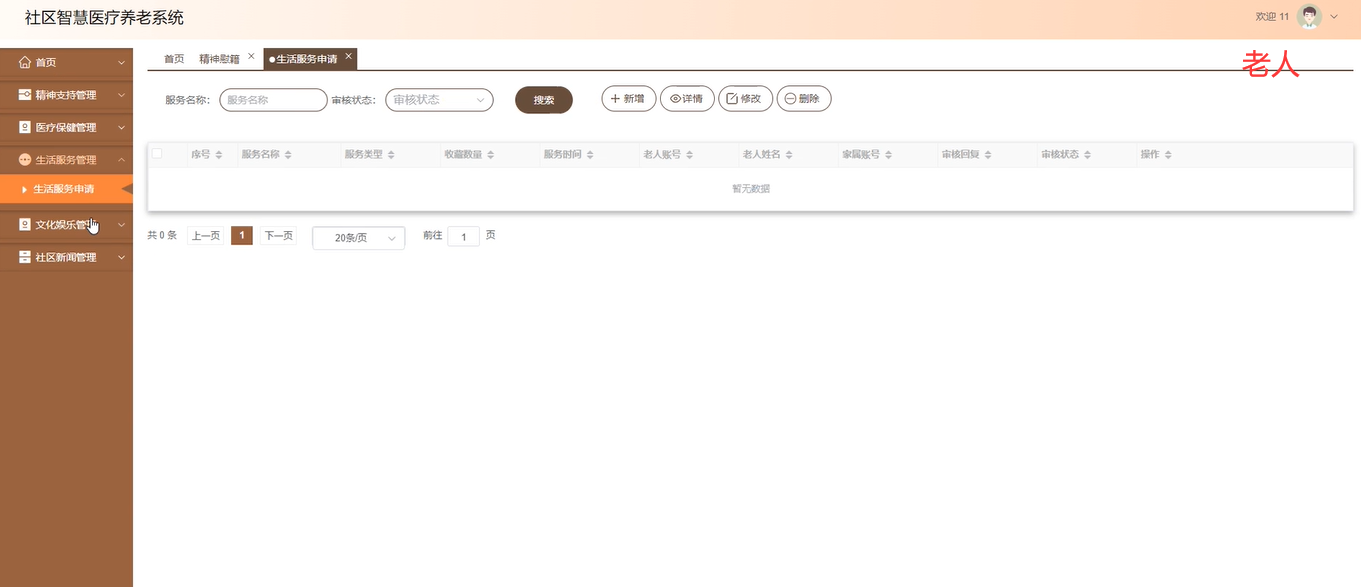The image size is (1361, 587).
Task: Collapse the 生活服务管理 sidebar section arrow
Action: click(x=121, y=160)
